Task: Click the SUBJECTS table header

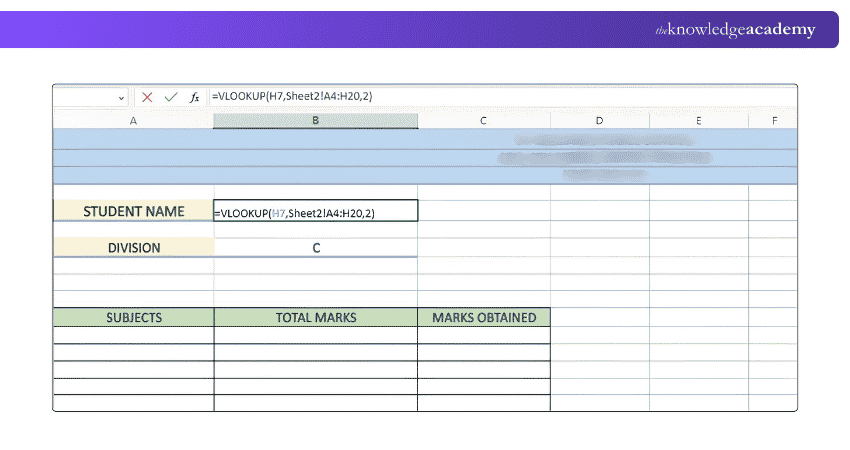Action: coord(134,318)
